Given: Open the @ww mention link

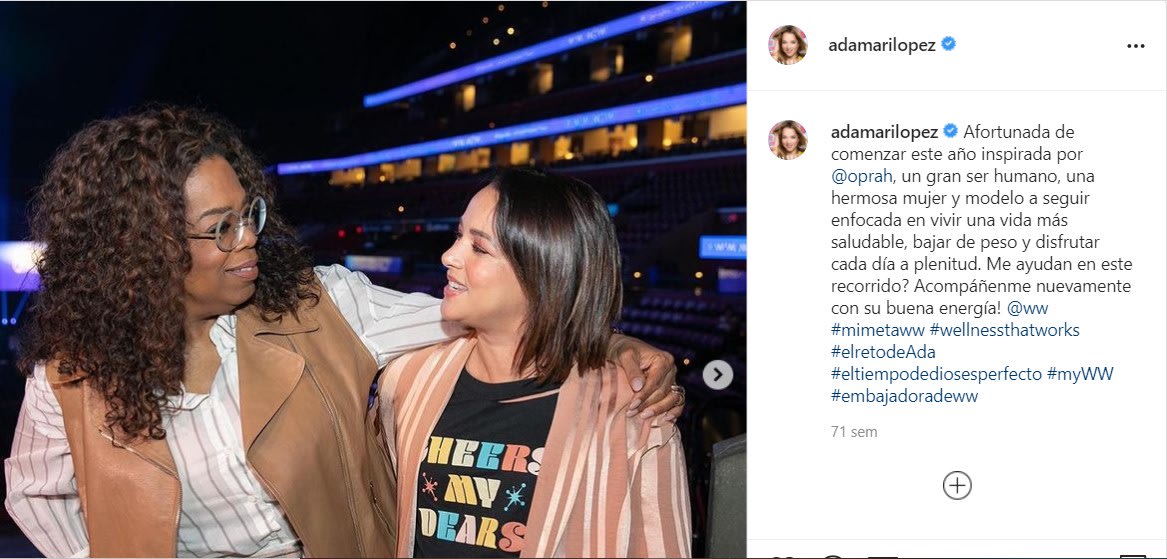Looking at the screenshot, I should [1027, 308].
